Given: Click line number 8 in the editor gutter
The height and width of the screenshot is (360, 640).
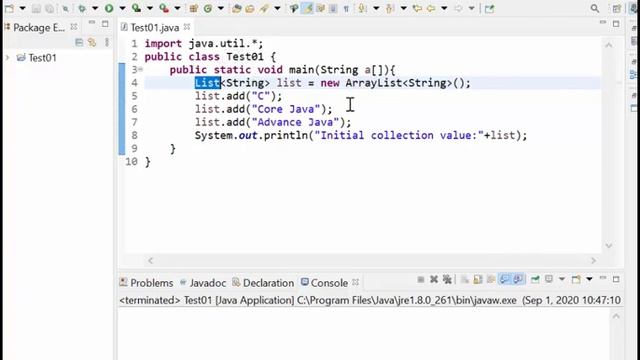Looking at the screenshot, I should point(134,135).
